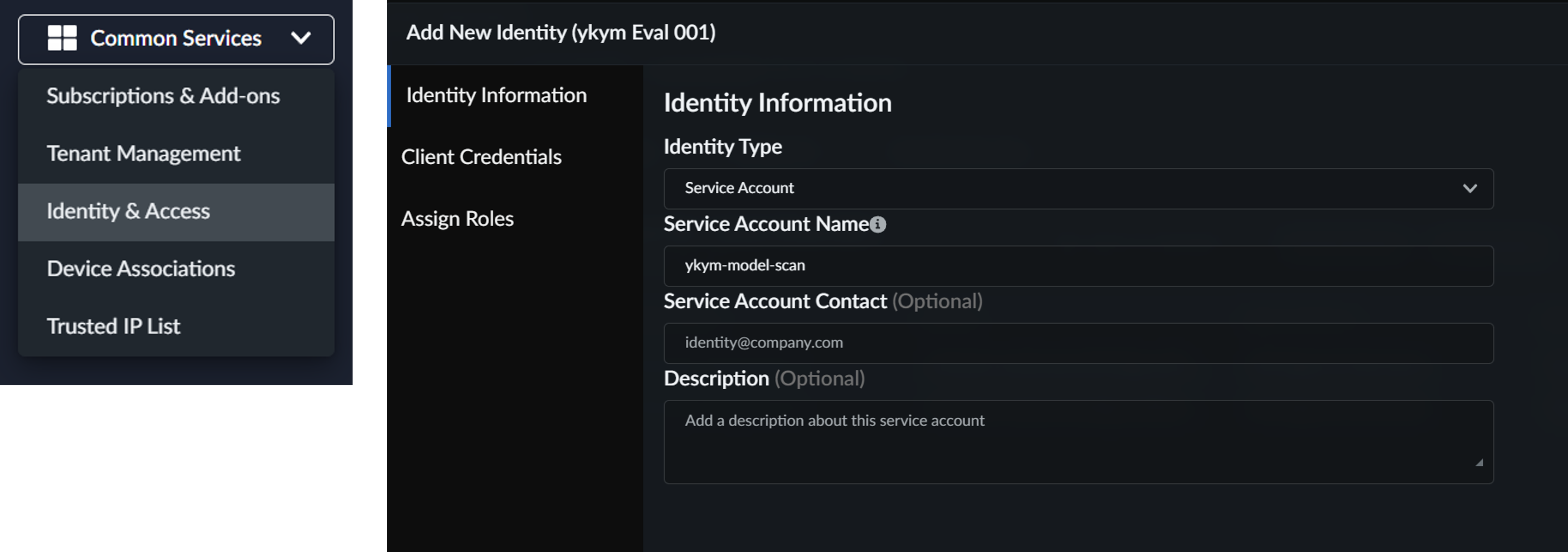The width and height of the screenshot is (1568, 552).
Task: Select the Identity Information step tab
Action: pyautogui.click(x=496, y=96)
